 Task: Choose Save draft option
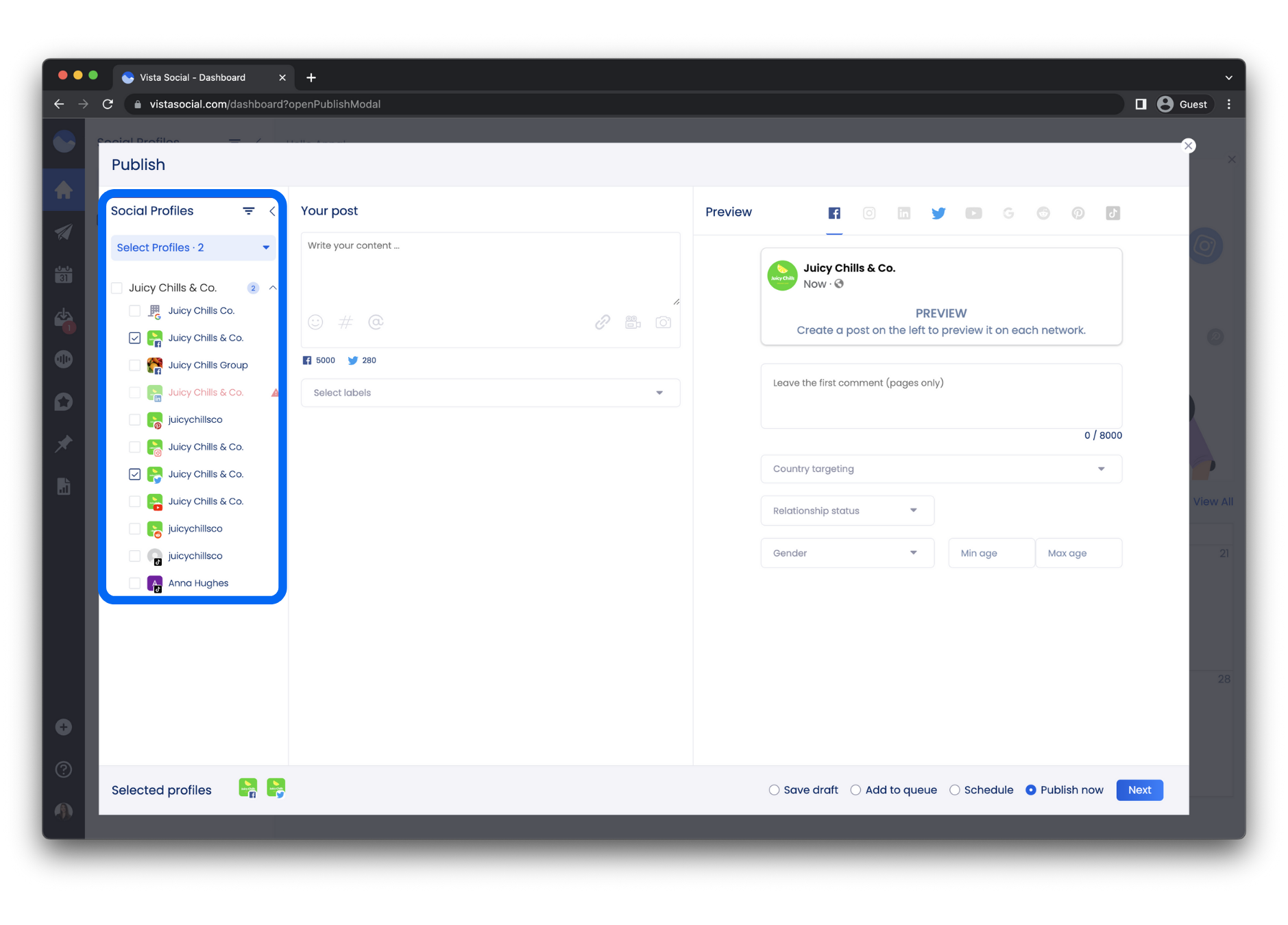pyautogui.click(x=775, y=790)
